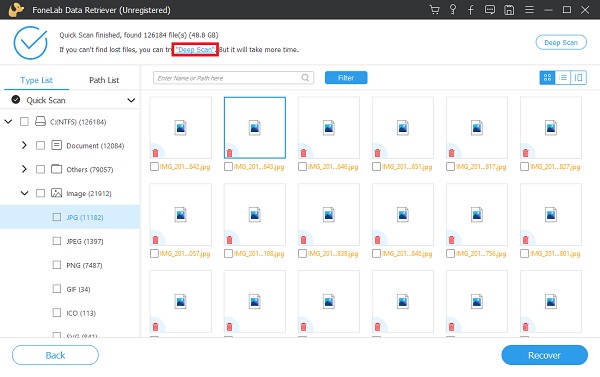
Task: Open the hamburger menu icon
Action: [x=529, y=9]
